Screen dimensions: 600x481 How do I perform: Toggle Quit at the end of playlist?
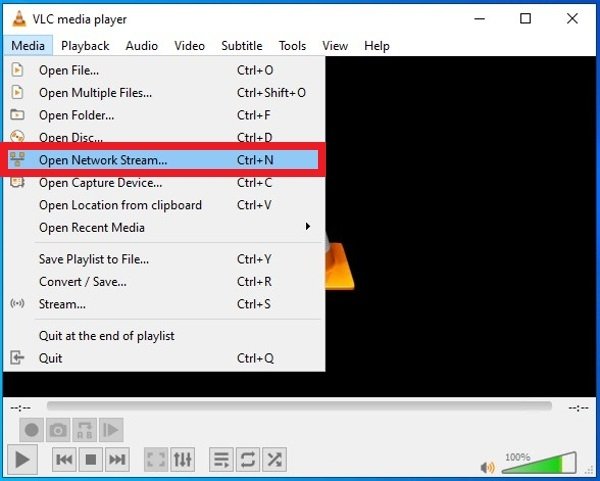(164, 336)
